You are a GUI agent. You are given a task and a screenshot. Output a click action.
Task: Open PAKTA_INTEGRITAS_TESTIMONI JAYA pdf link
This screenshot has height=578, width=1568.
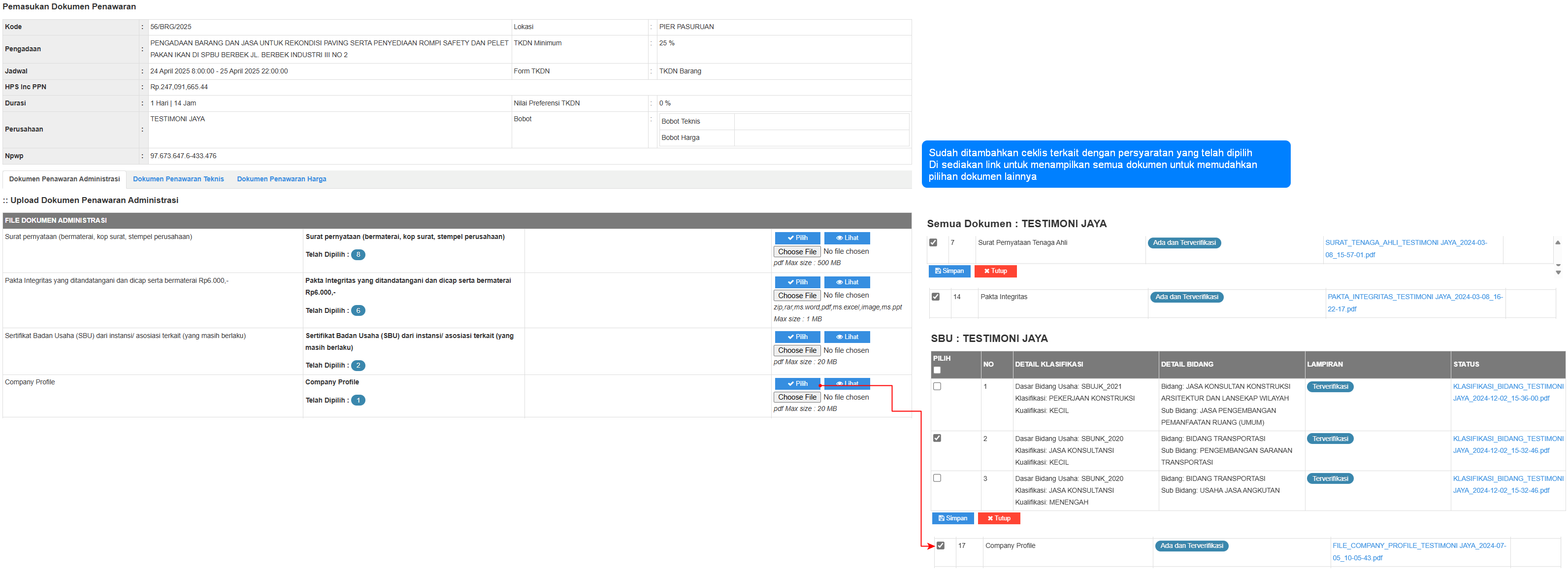click(x=1415, y=297)
